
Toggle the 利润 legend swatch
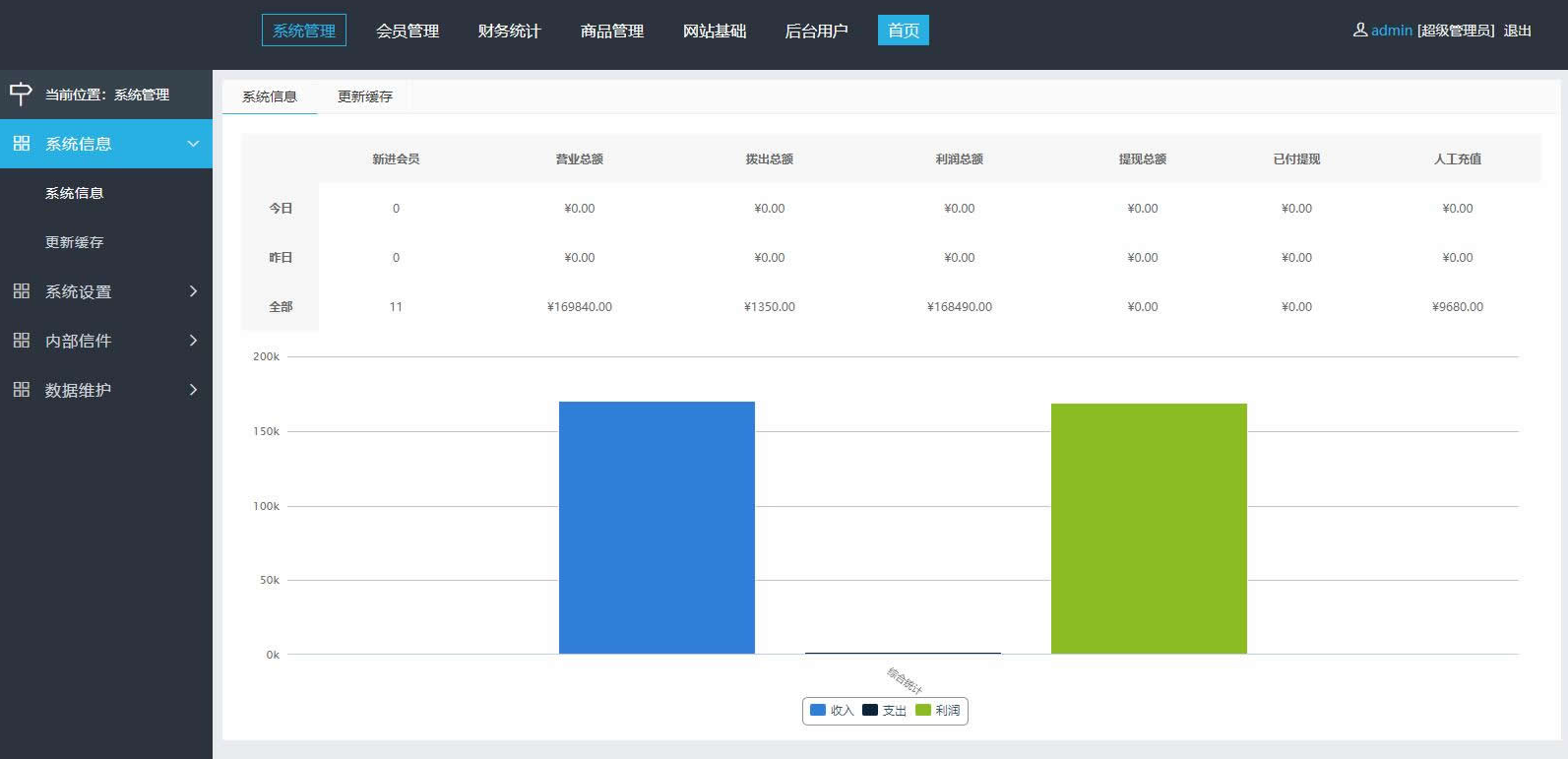(923, 710)
